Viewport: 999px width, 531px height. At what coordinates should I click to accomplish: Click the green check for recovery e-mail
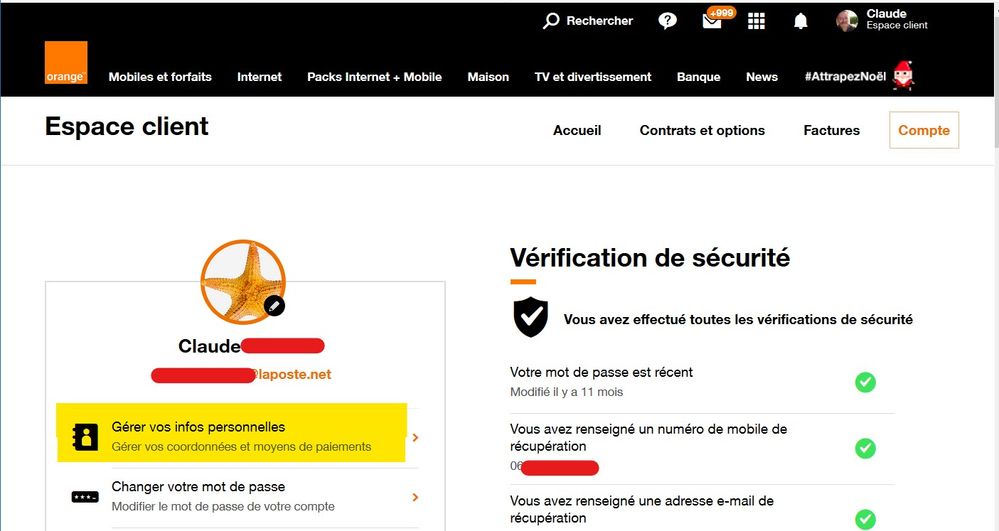865,519
